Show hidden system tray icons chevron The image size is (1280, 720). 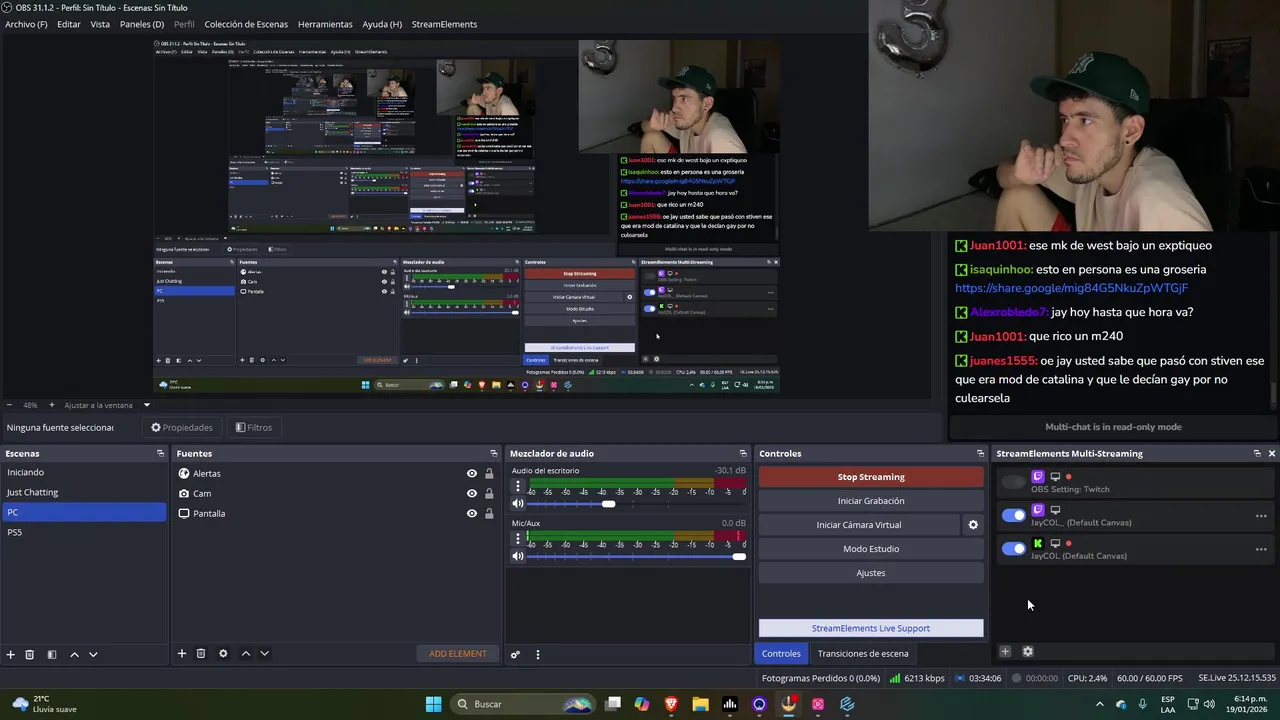pyautogui.click(x=1101, y=704)
